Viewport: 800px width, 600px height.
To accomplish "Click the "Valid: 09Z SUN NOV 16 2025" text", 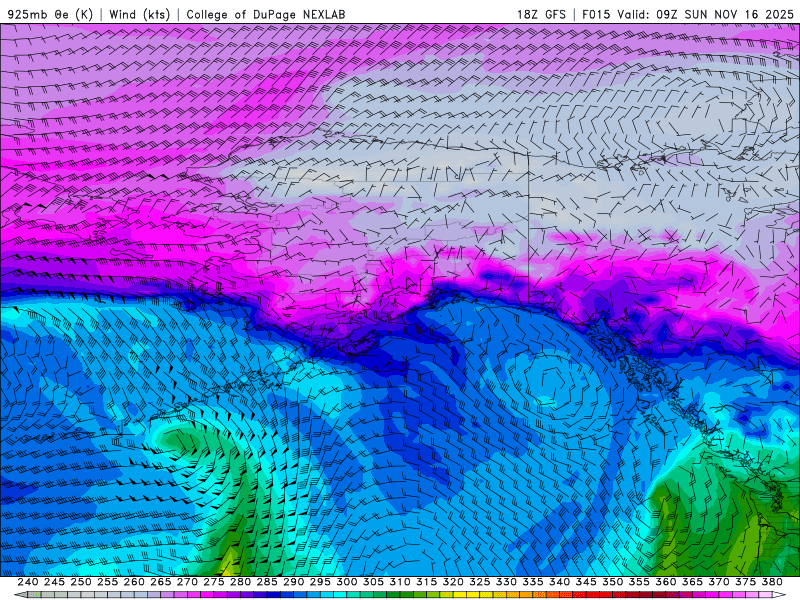I will [x=706, y=14].
